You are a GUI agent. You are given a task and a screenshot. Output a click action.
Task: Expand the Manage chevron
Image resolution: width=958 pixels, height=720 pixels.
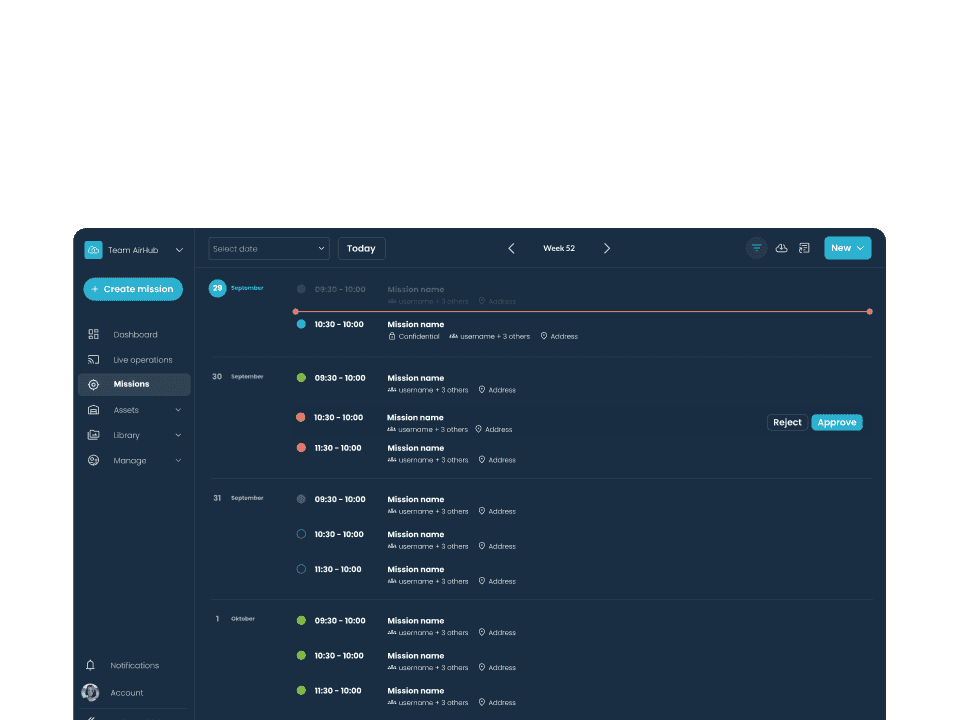[x=178, y=461]
